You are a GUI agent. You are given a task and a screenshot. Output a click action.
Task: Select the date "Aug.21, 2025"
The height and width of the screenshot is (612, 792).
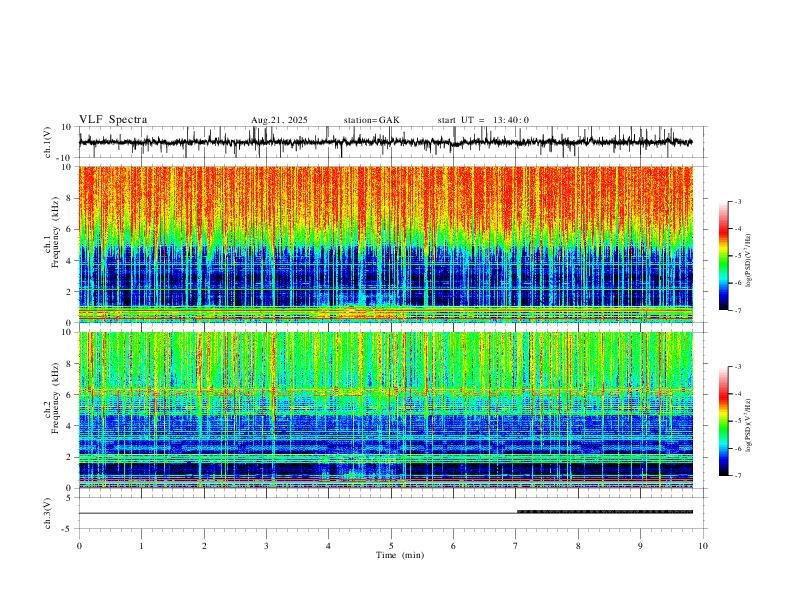click(279, 120)
